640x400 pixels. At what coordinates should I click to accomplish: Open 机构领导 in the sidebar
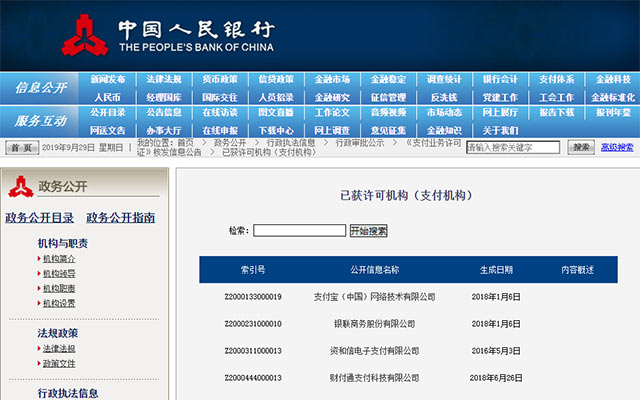58,273
